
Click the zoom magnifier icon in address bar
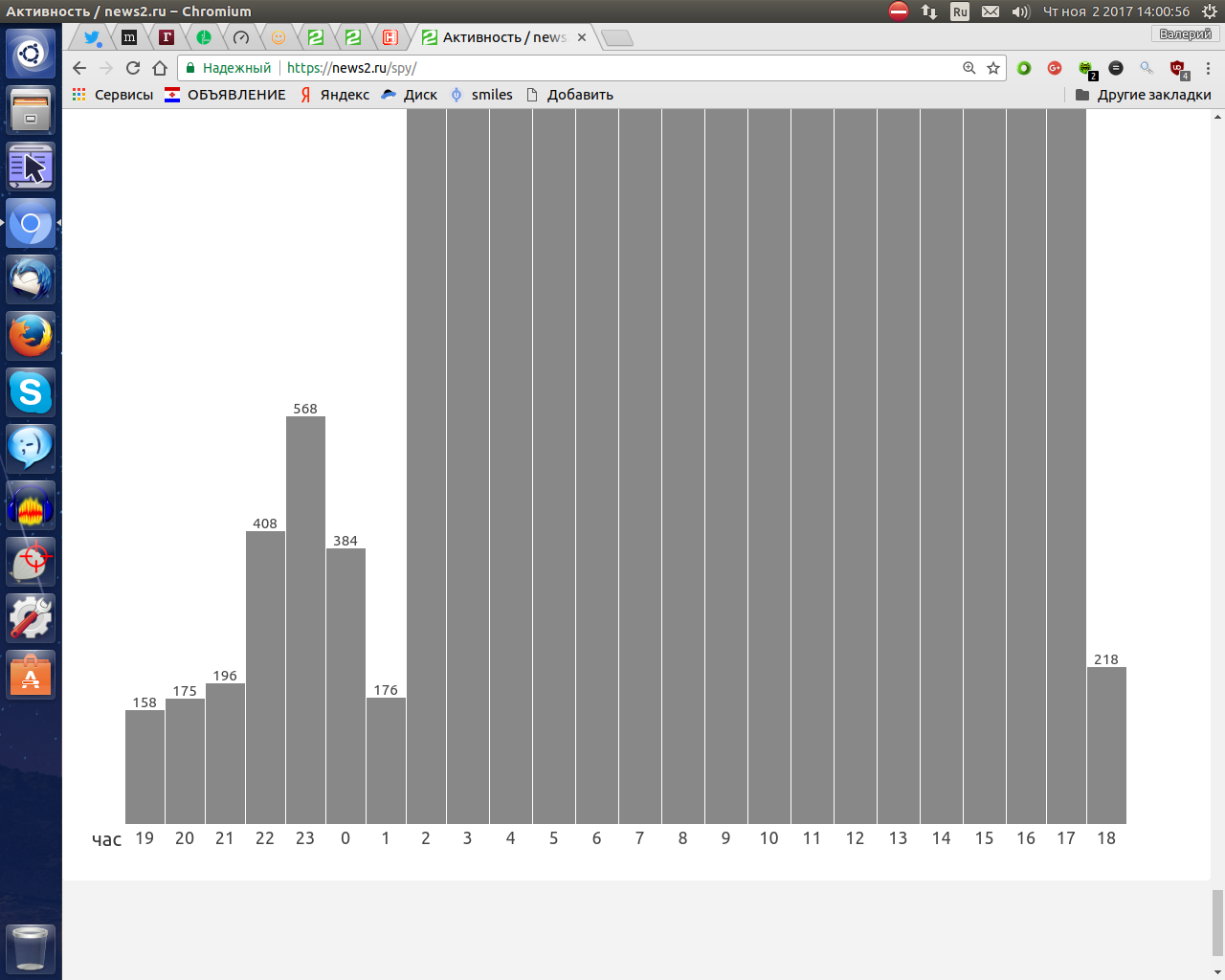click(x=969, y=68)
